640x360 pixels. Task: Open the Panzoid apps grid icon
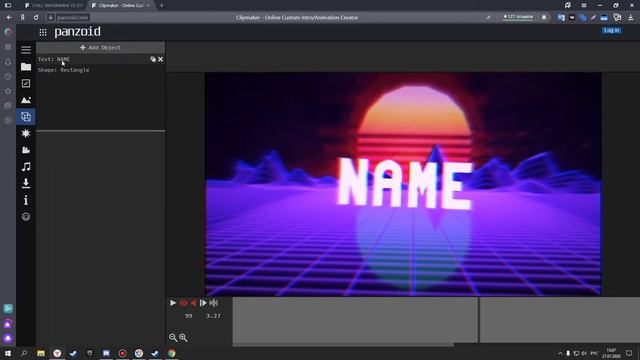(x=43, y=32)
